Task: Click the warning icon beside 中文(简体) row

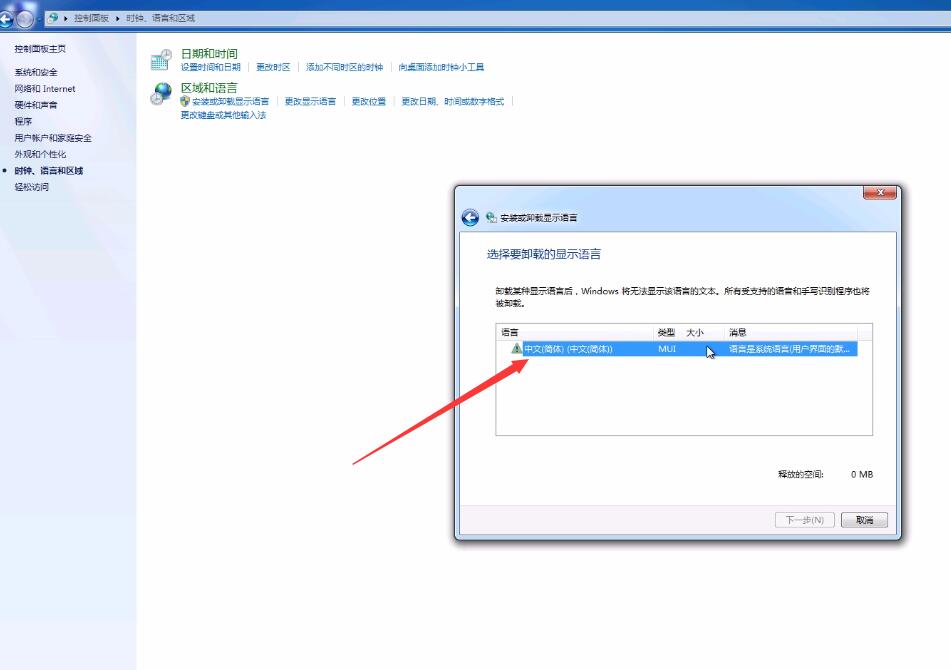Action: (x=516, y=349)
